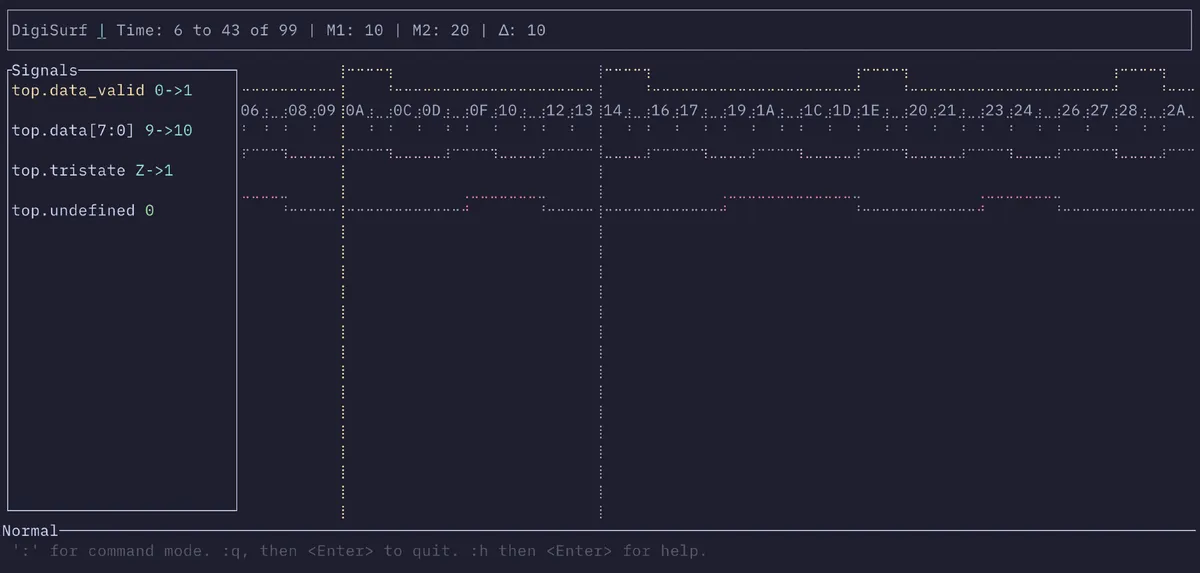The height and width of the screenshot is (573, 1200).
Task: Click the Time: 6 to 43 of 99 range
Action: pos(207,31)
